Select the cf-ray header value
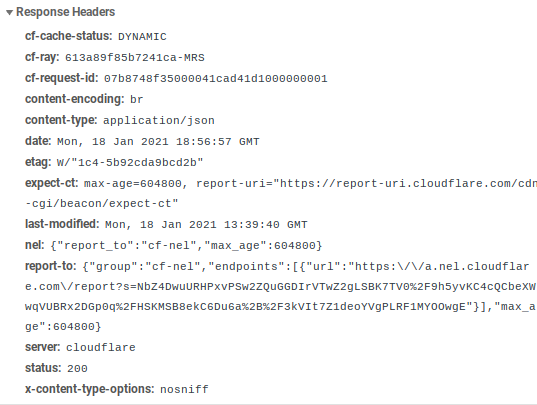537x405 pixels. click(x=135, y=58)
